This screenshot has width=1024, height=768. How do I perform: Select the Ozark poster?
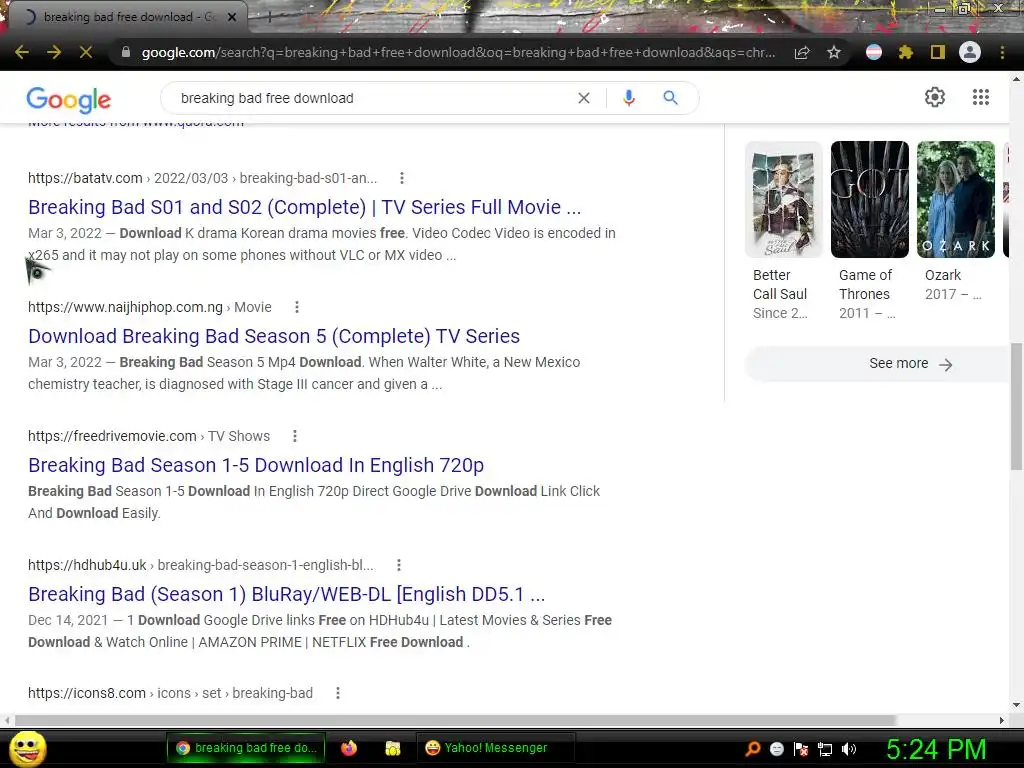click(x=956, y=199)
